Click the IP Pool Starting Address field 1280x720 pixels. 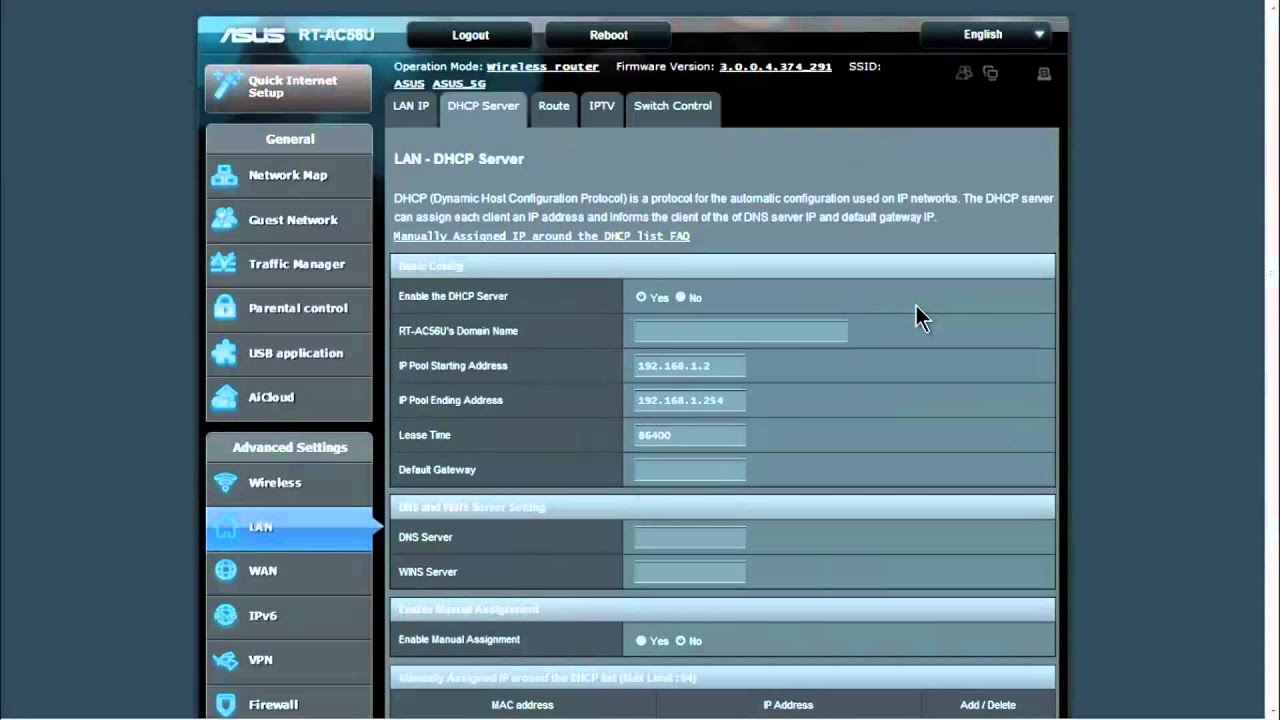(x=690, y=366)
